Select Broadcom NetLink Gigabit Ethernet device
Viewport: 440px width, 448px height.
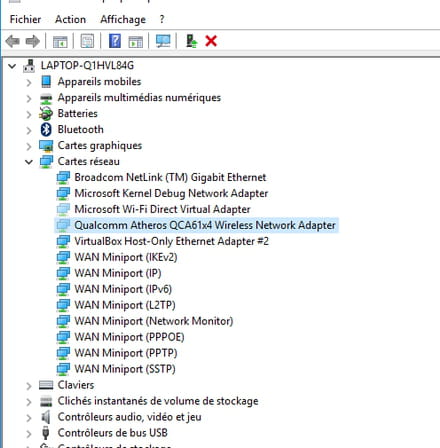click(170, 177)
